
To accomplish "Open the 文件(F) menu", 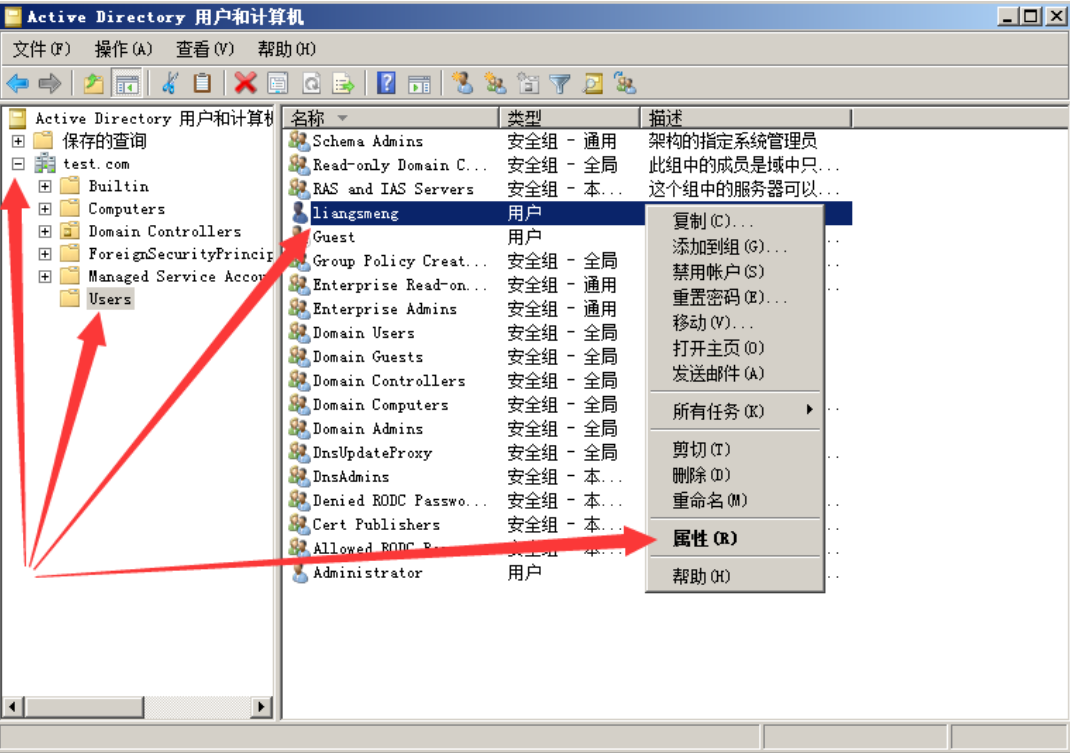I will pyautogui.click(x=41, y=49).
